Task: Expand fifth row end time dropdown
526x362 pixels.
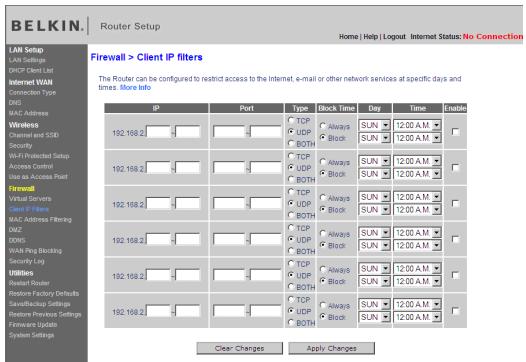Action: [x=417, y=281]
